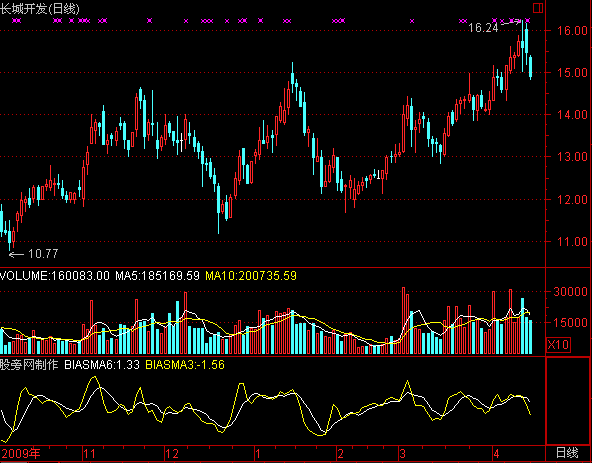Image resolution: width=592 pixels, height=463 pixels.
Task: Select the 日线 period label at bottom right
Action: pos(567,452)
